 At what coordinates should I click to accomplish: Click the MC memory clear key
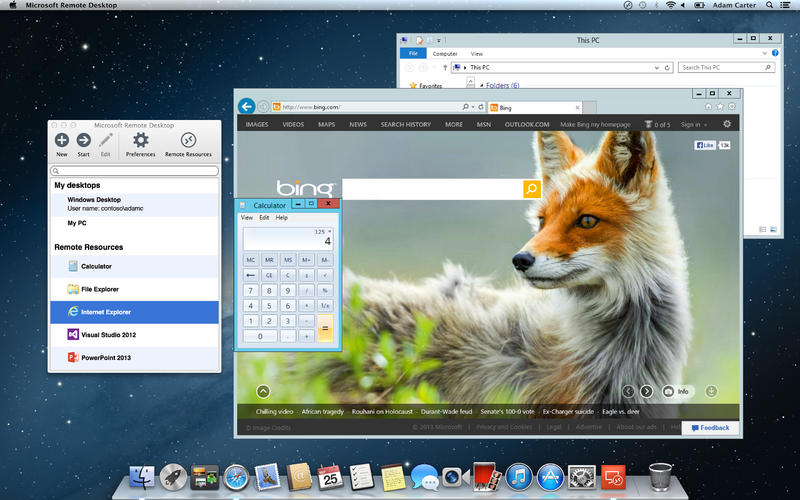(251, 260)
